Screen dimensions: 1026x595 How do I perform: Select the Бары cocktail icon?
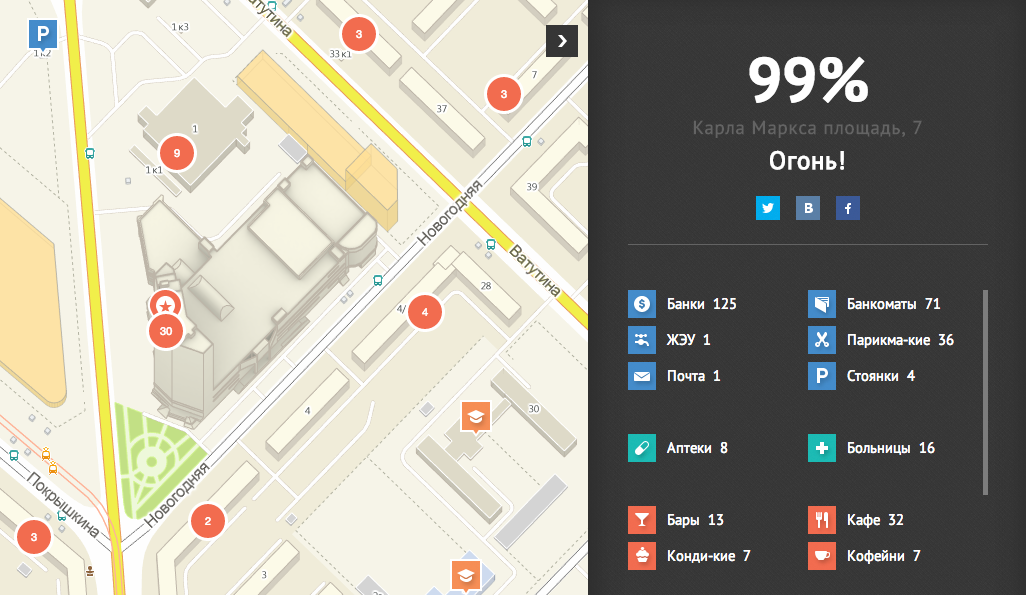(x=642, y=520)
